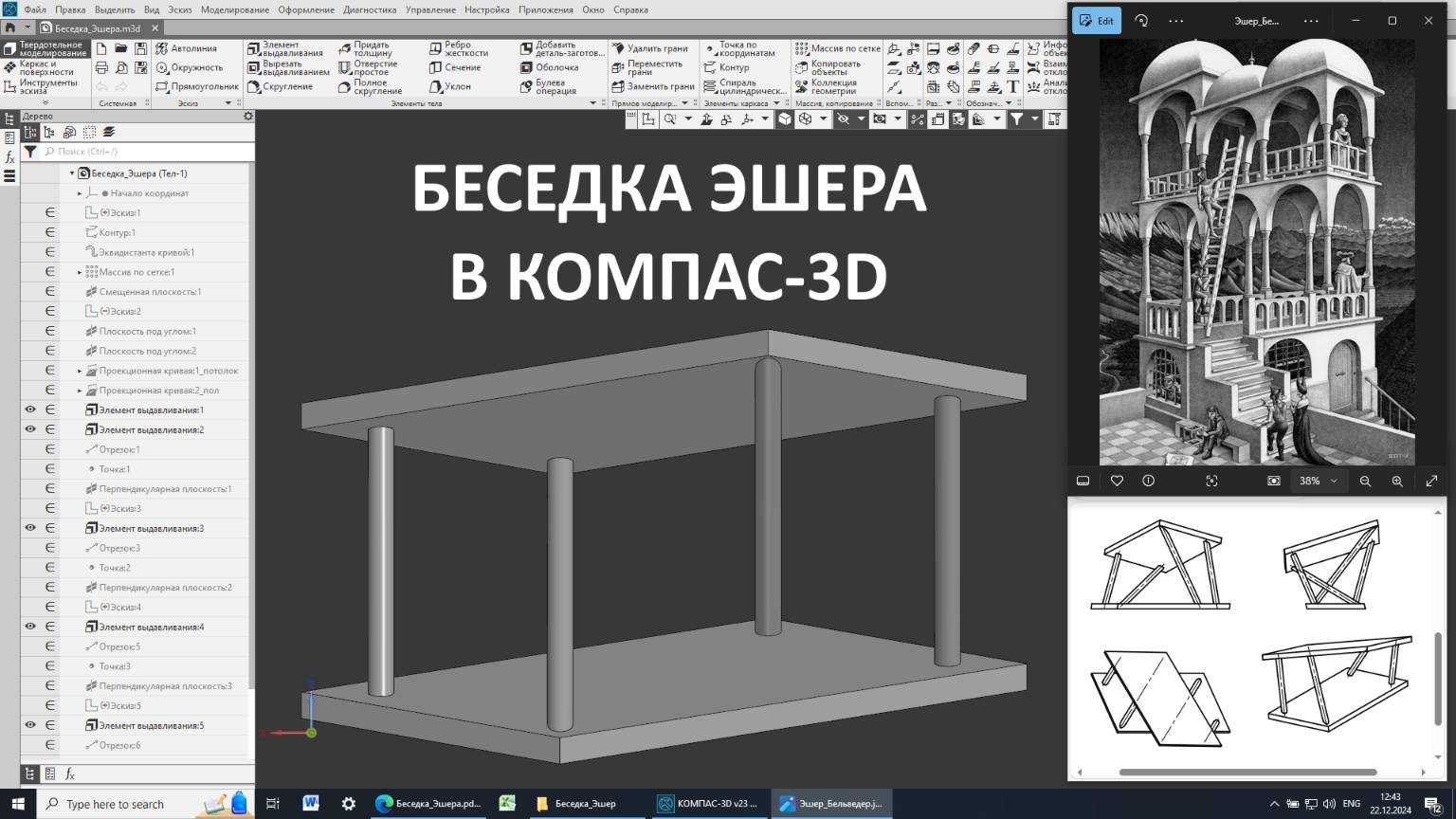Select the Отверстие простое hole tool
This screenshot has width=1456, height=819.
click(368, 67)
